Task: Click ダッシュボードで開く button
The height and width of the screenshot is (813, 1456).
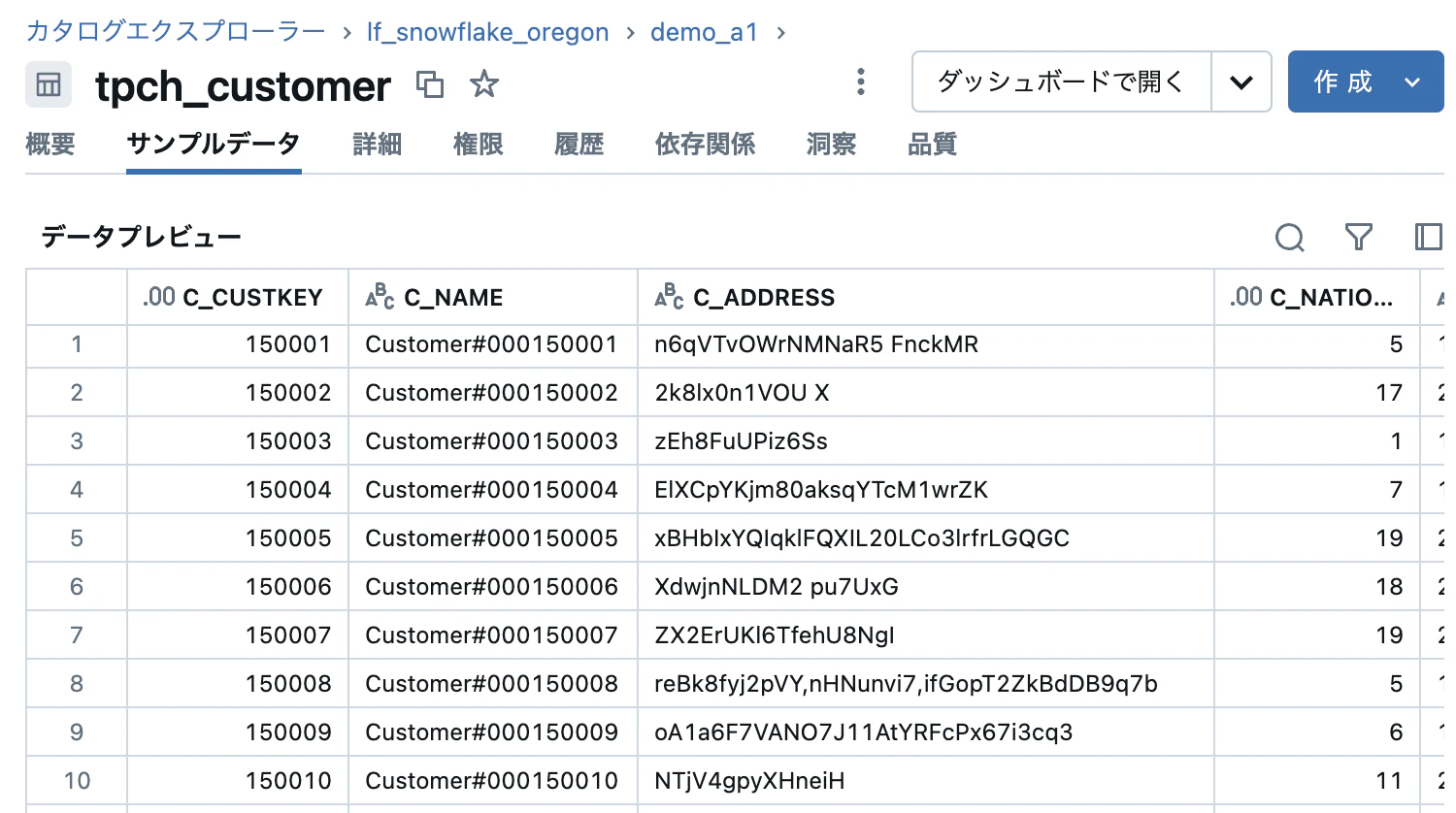Action: click(x=1062, y=82)
